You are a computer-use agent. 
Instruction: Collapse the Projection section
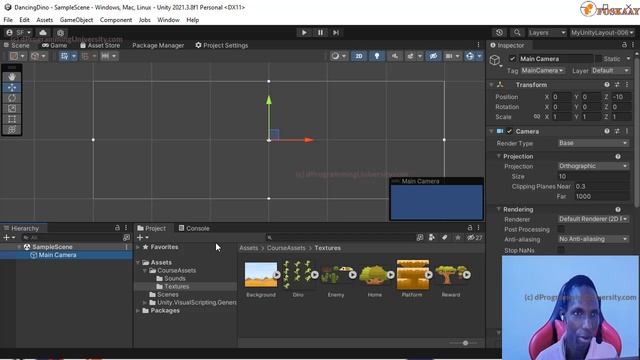(x=498, y=156)
